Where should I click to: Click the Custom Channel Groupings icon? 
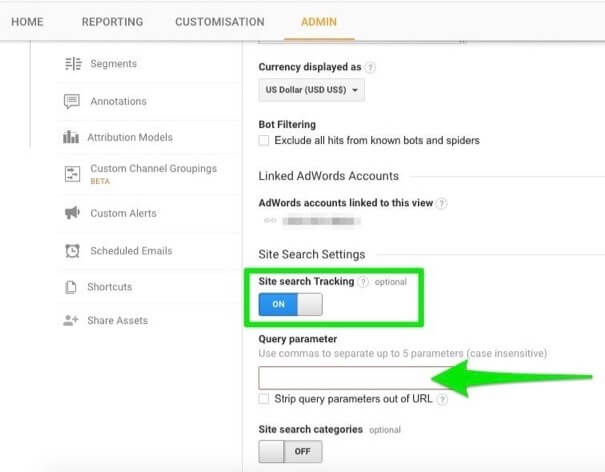click(72, 174)
